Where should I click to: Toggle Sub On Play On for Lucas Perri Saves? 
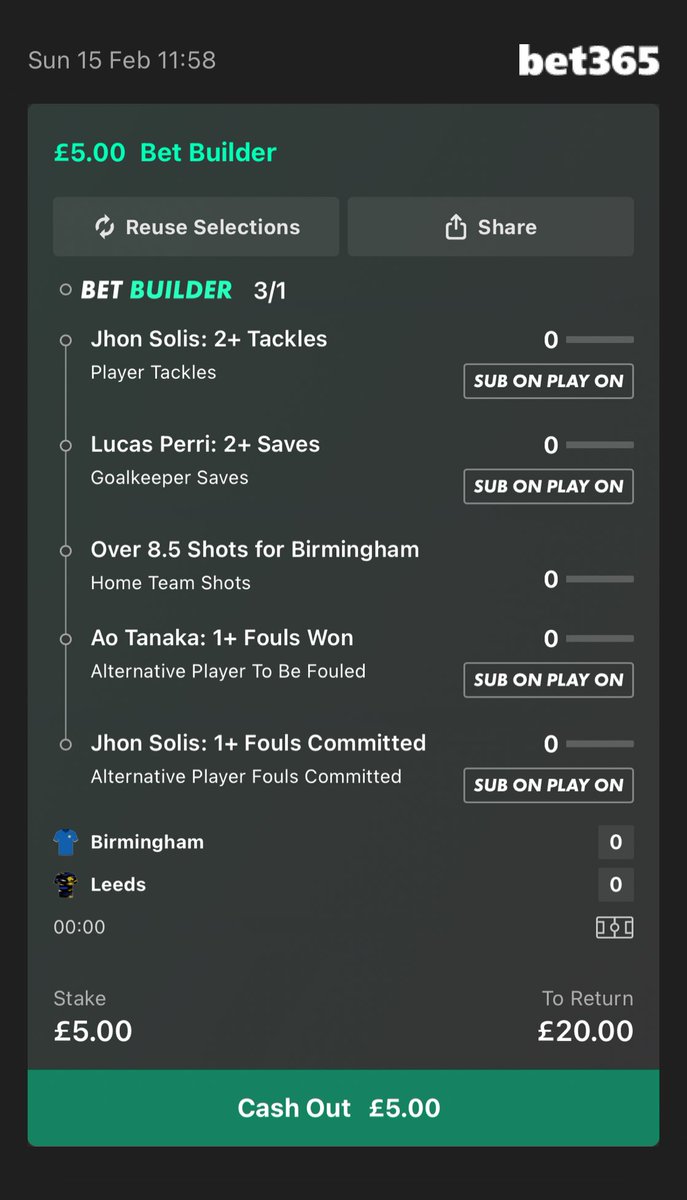pos(548,486)
